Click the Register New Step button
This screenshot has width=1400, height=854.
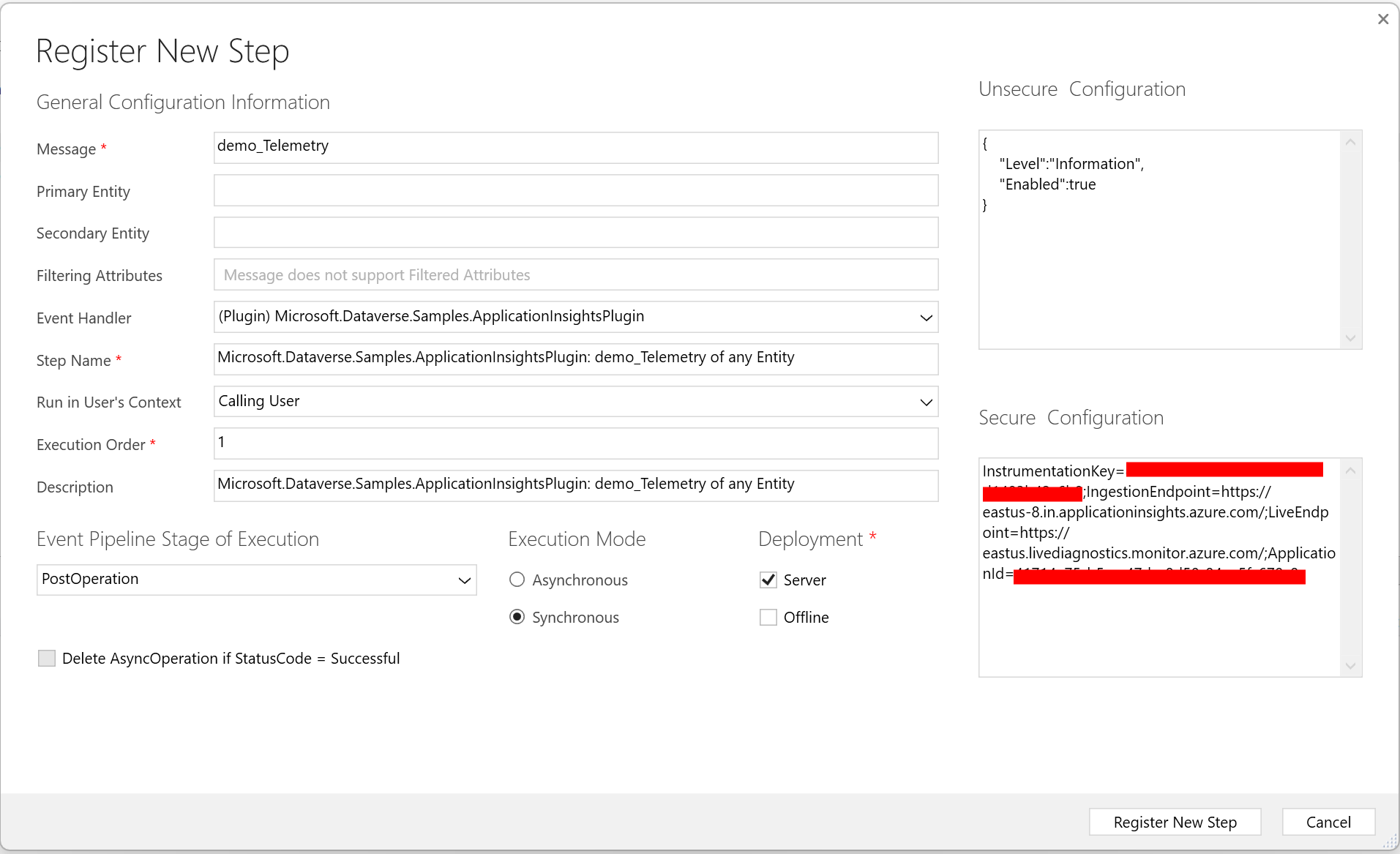point(1175,822)
